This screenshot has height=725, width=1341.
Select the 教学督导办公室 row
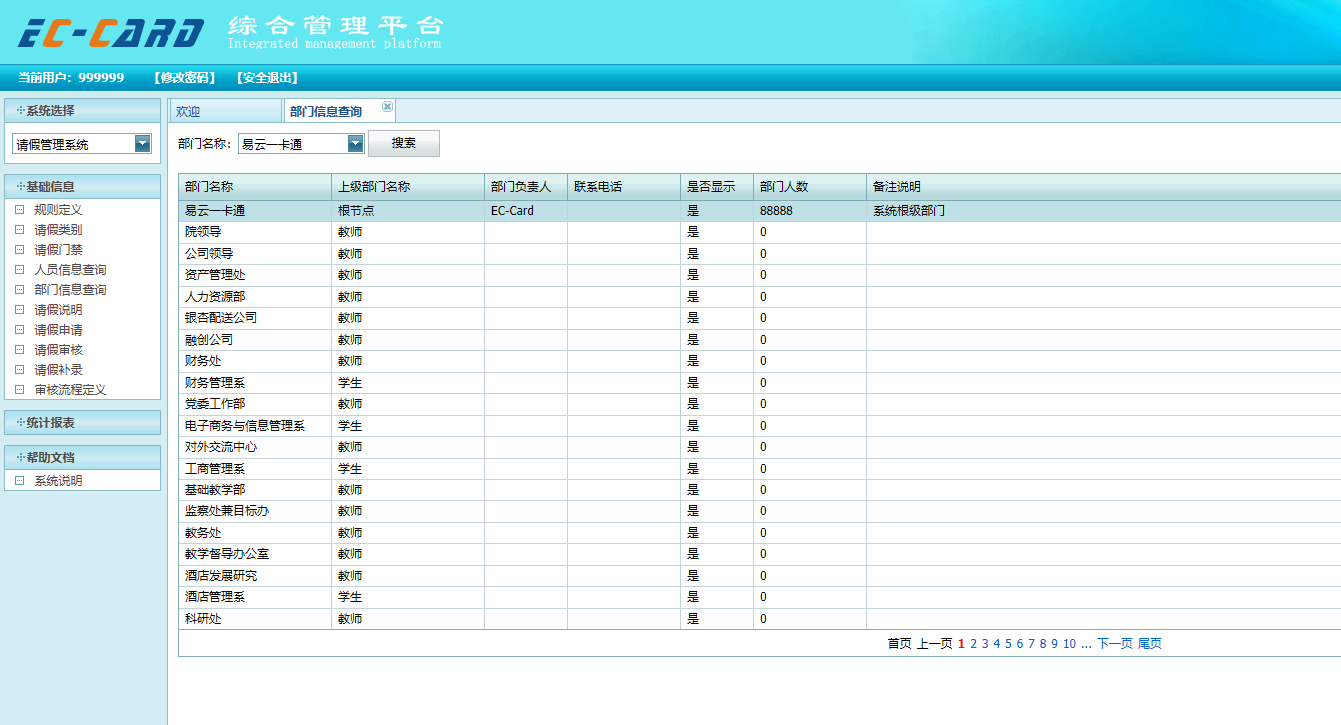760,554
